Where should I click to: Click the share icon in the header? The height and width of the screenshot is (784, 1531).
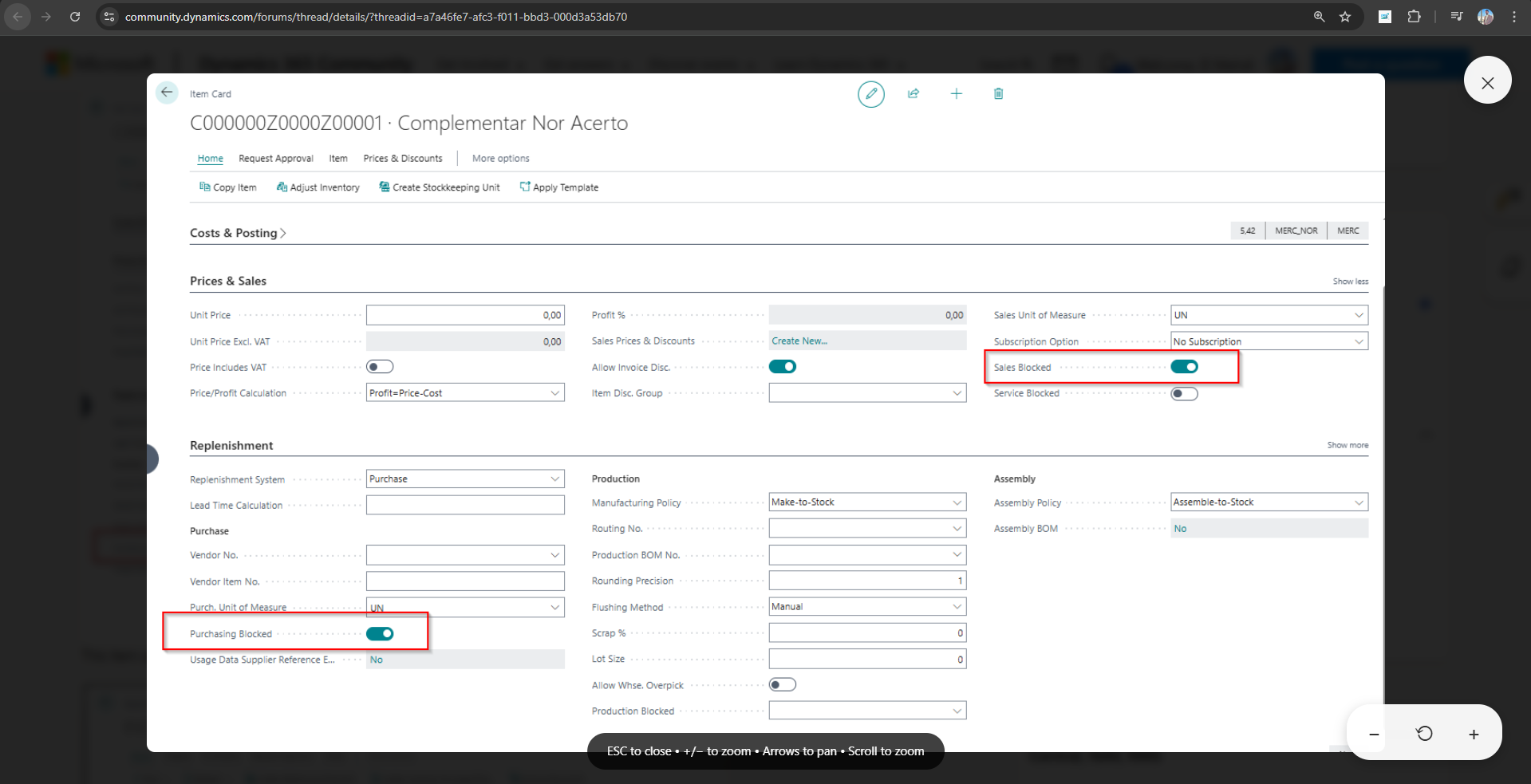coord(913,93)
